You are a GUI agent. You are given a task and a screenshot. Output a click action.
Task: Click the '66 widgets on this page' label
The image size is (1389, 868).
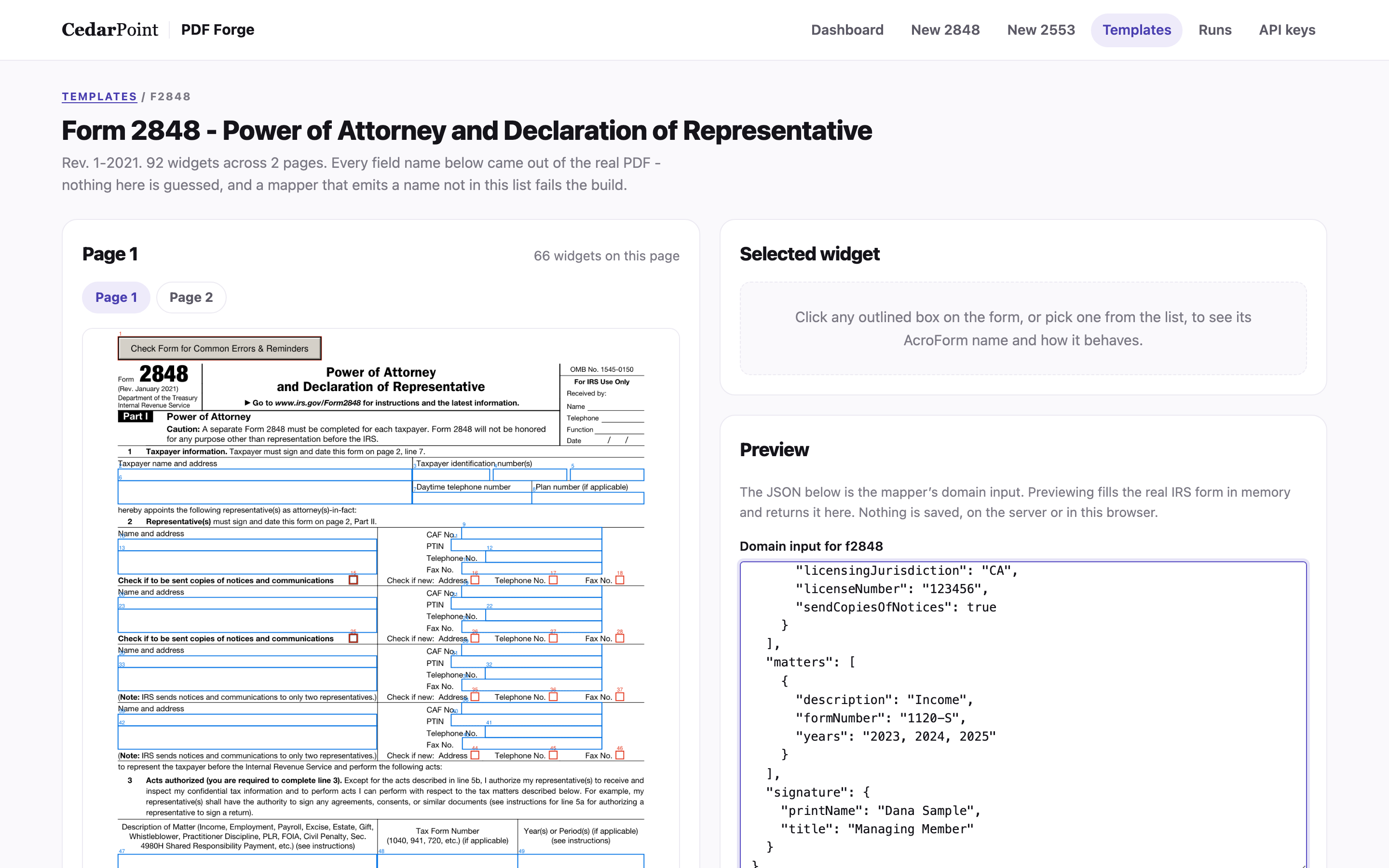click(606, 256)
